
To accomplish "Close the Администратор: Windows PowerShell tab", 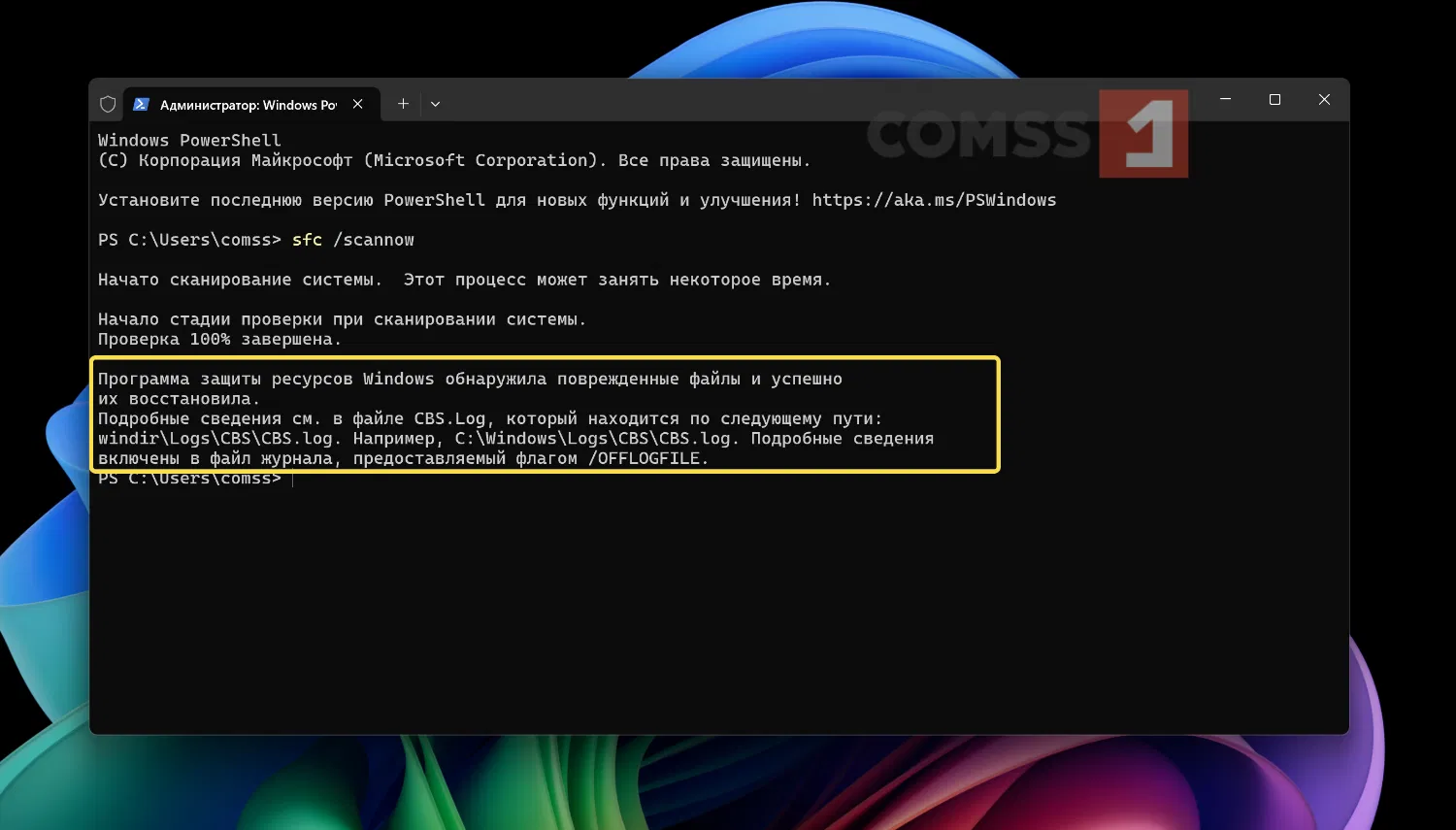I will (358, 104).
